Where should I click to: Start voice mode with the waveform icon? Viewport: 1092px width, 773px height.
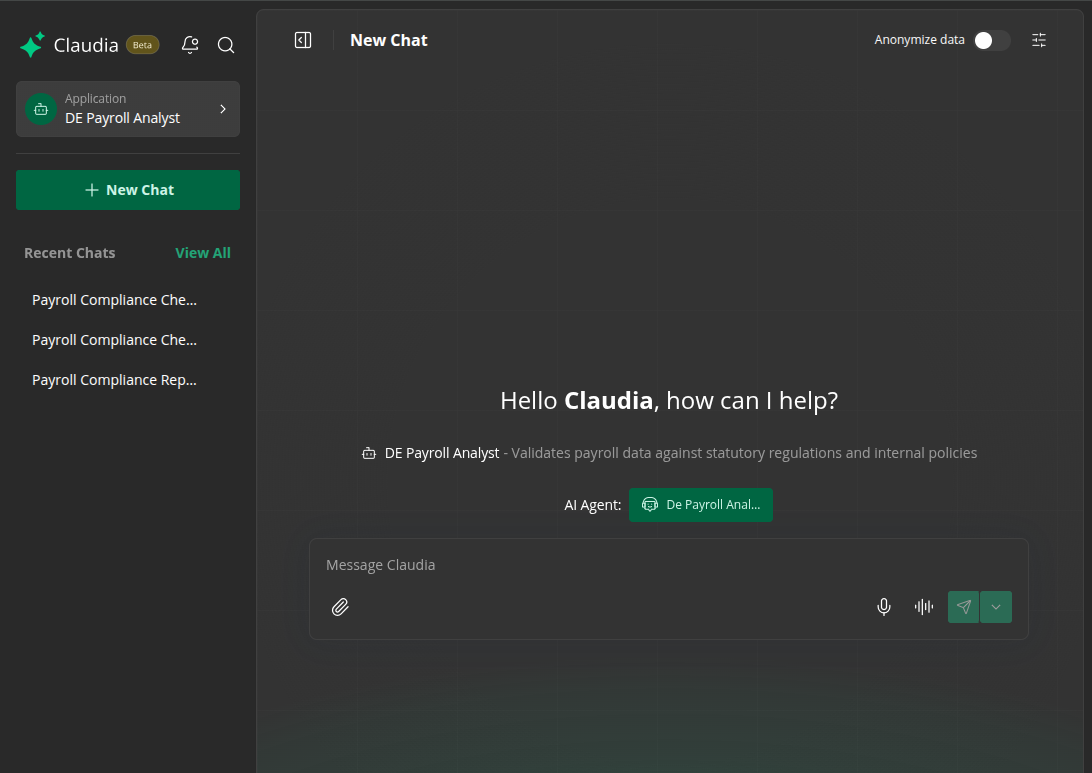click(924, 607)
